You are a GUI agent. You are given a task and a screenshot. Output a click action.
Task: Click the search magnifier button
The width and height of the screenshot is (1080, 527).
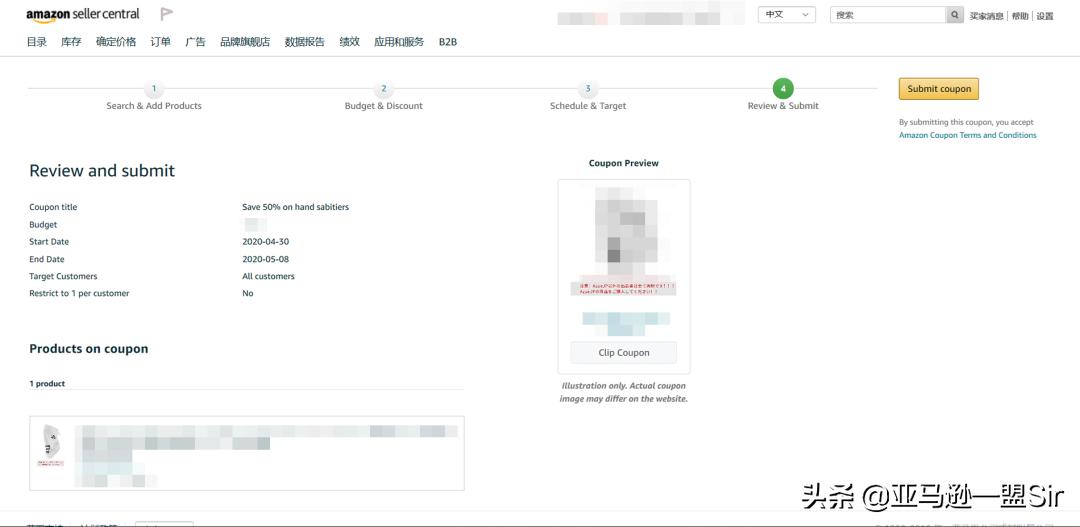coord(955,15)
